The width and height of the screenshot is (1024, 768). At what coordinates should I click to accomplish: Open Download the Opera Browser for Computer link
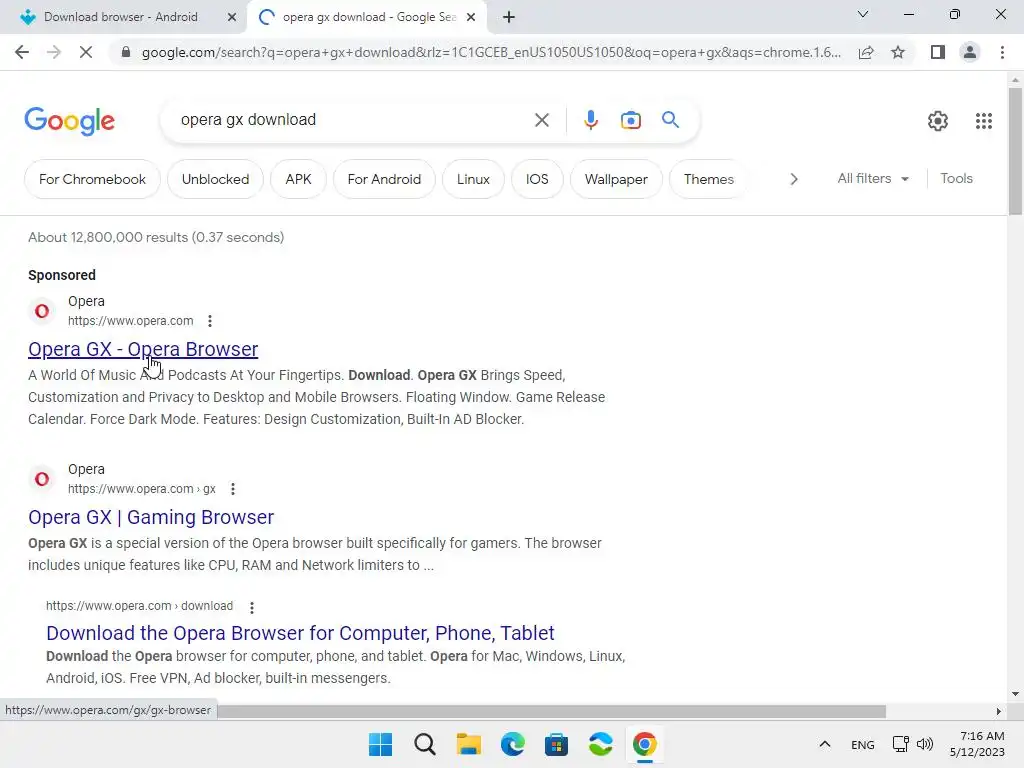click(300, 633)
